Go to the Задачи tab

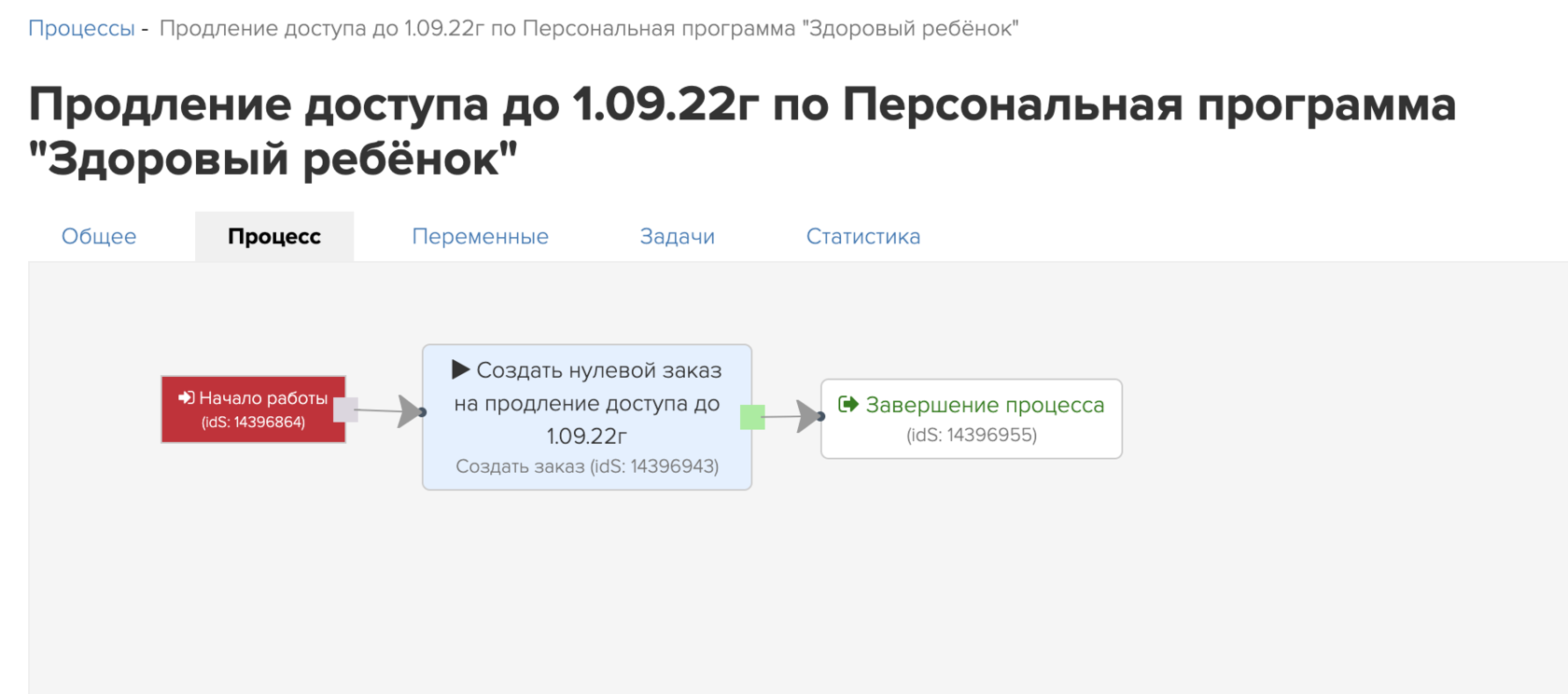(678, 237)
